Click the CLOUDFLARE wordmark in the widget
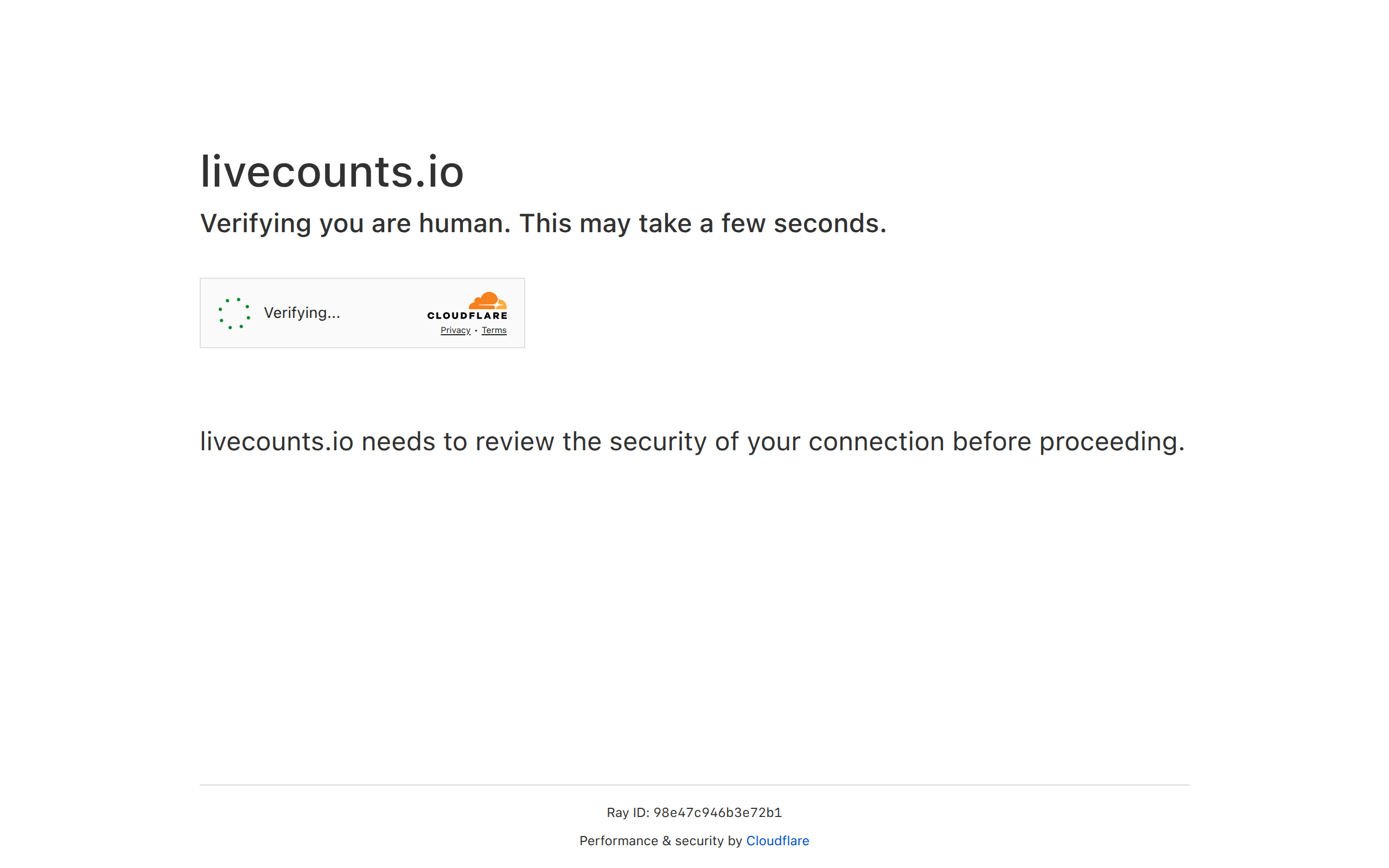The height and width of the screenshot is (868, 1389). click(467, 316)
